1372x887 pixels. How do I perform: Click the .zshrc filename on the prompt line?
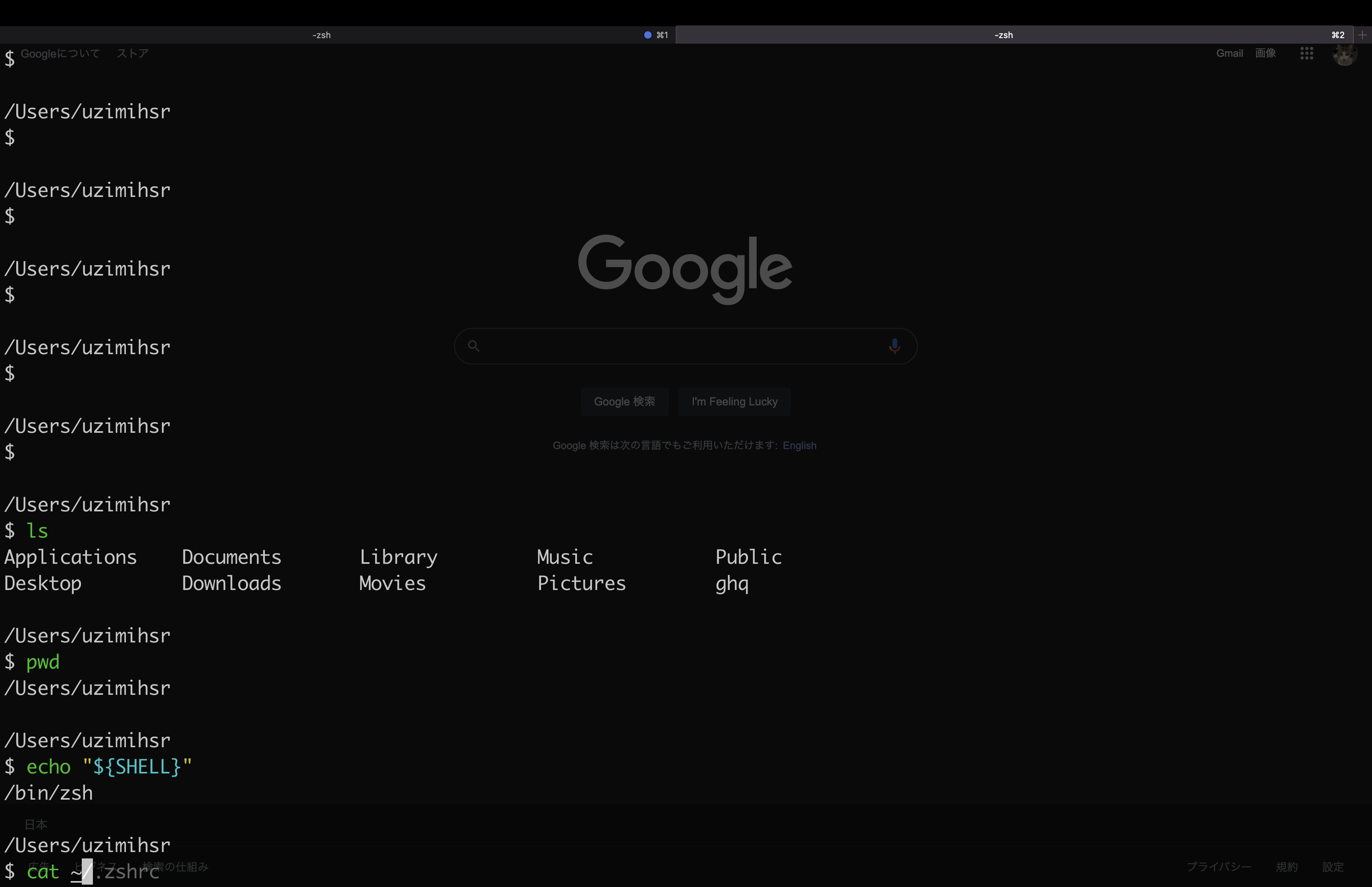(x=127, y=872)
